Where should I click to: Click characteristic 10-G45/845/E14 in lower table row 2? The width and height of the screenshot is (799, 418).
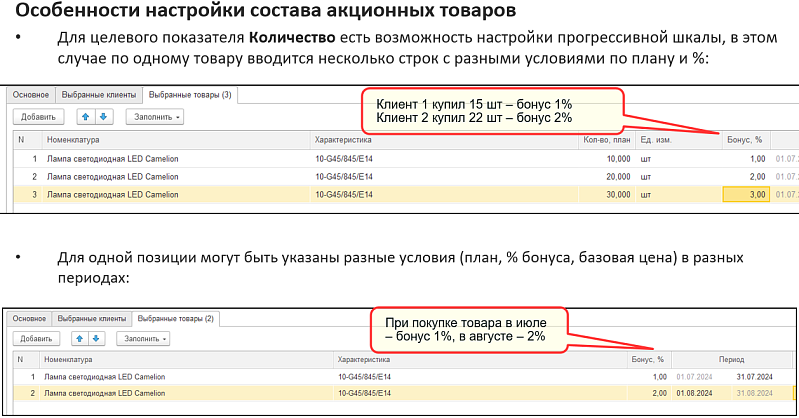(x=364, y=394)
